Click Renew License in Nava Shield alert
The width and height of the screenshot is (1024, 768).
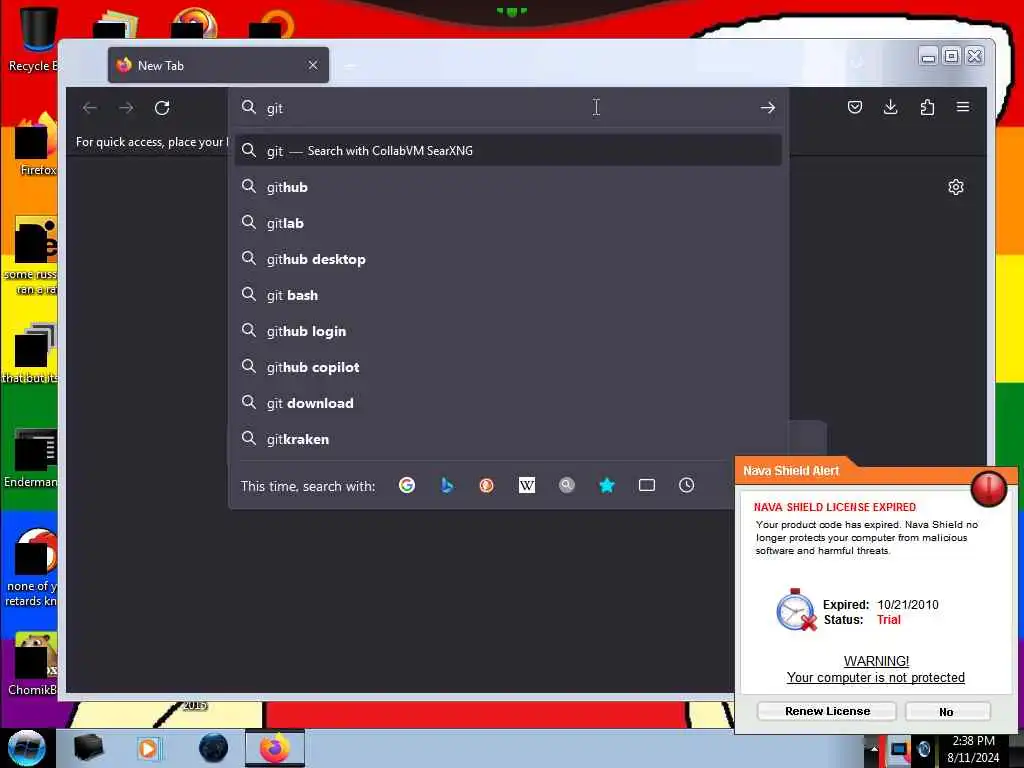(x=827, y=711)
